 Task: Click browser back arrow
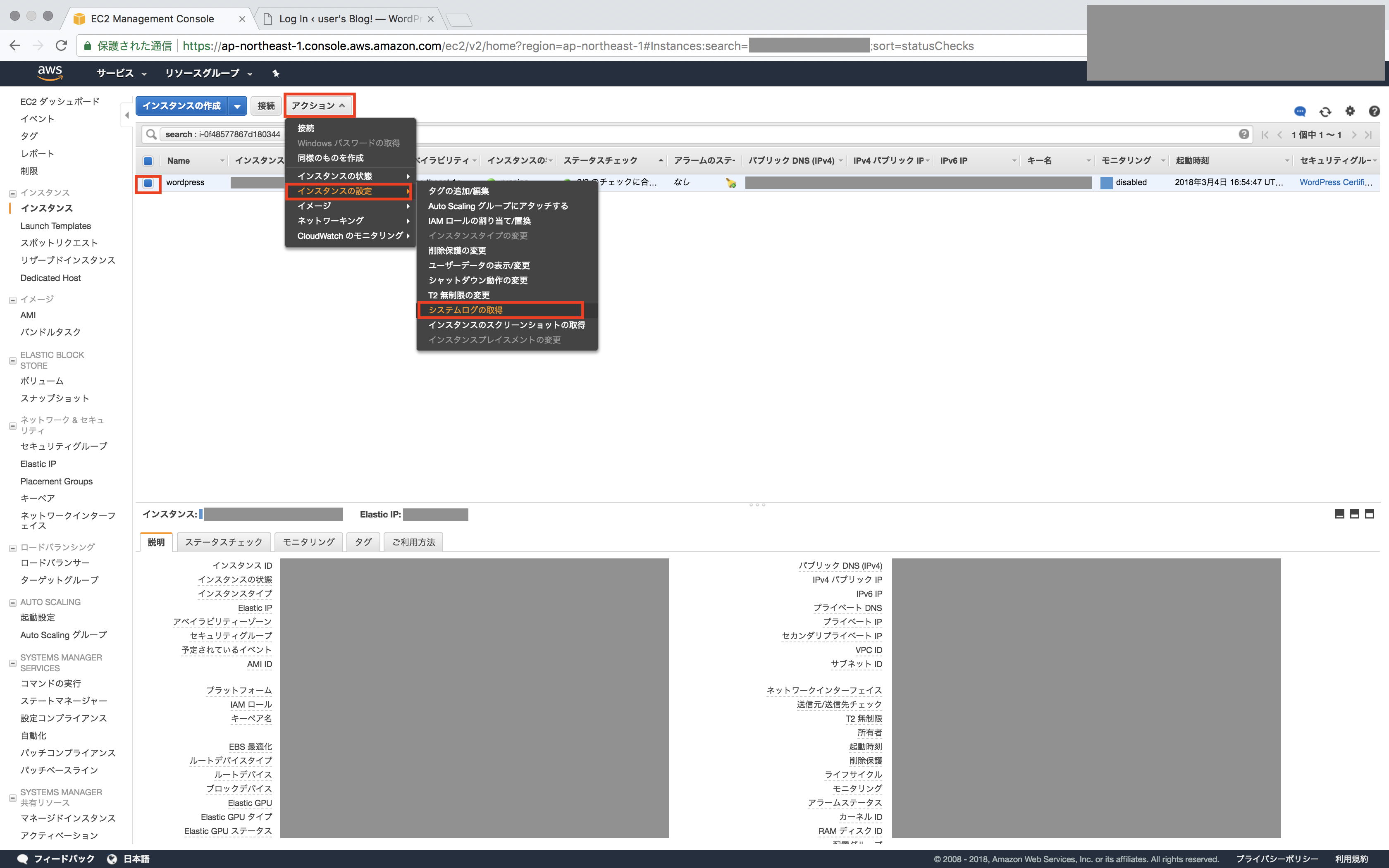pyautogui.click(x=15, y=46)
